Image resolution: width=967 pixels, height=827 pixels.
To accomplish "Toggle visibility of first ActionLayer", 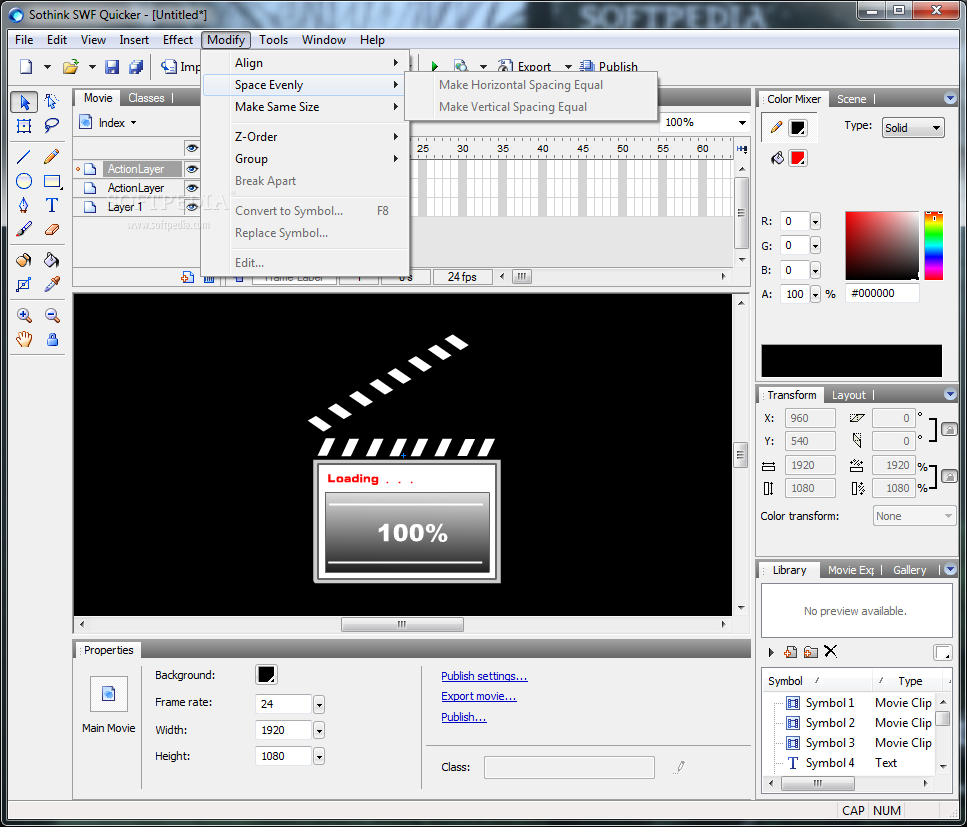I will point(192,168).
